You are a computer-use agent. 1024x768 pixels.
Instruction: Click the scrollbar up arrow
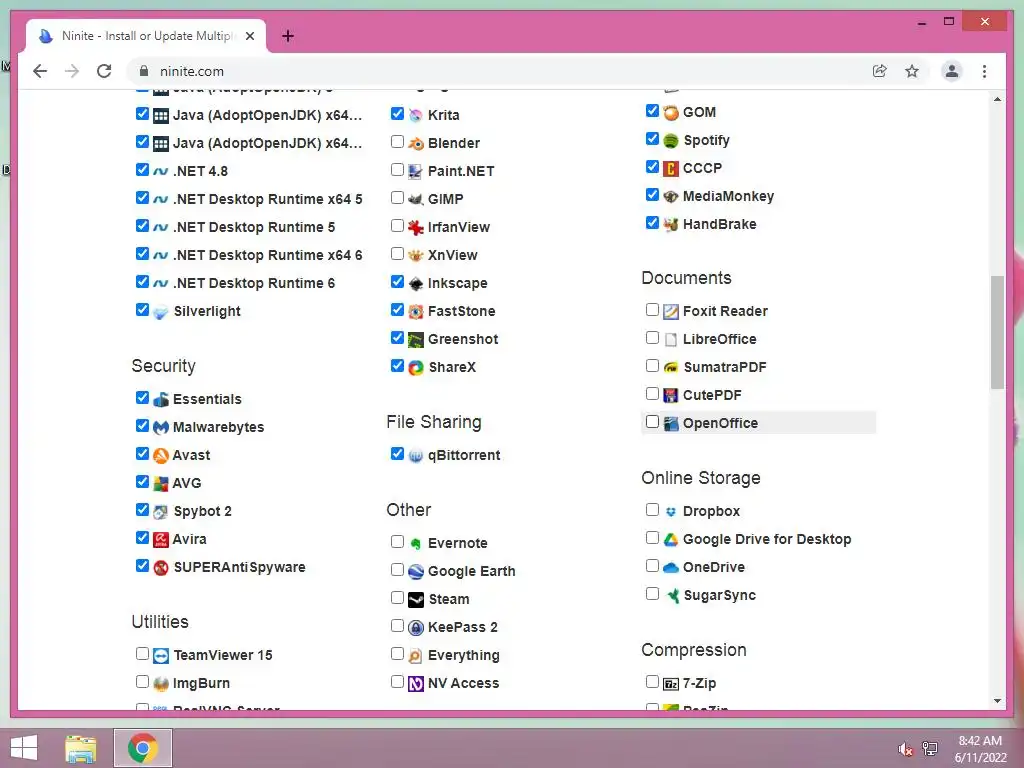(997, 99)
